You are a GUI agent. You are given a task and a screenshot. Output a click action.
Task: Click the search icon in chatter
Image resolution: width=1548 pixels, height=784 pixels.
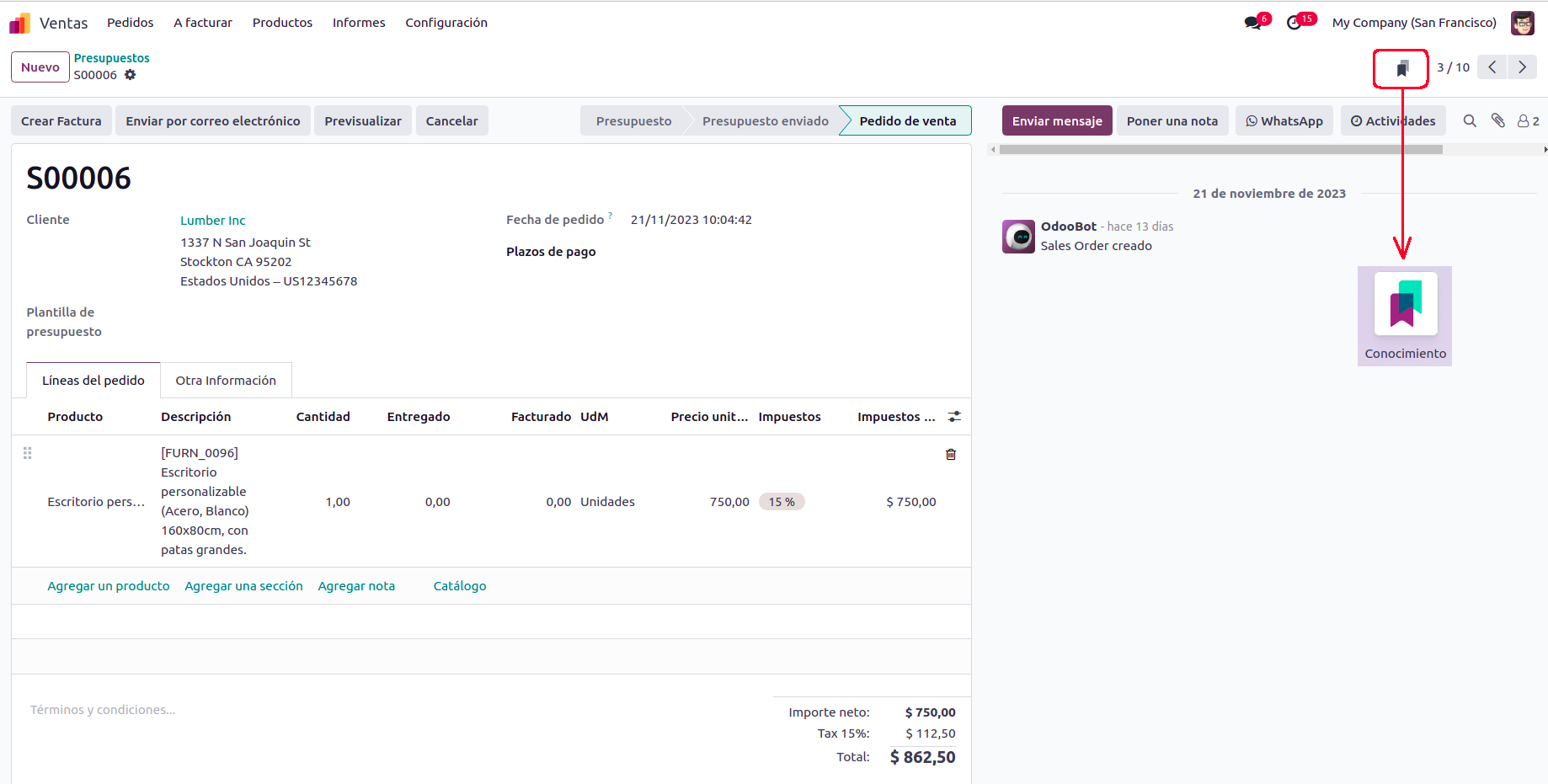[x=1470, y=121]
